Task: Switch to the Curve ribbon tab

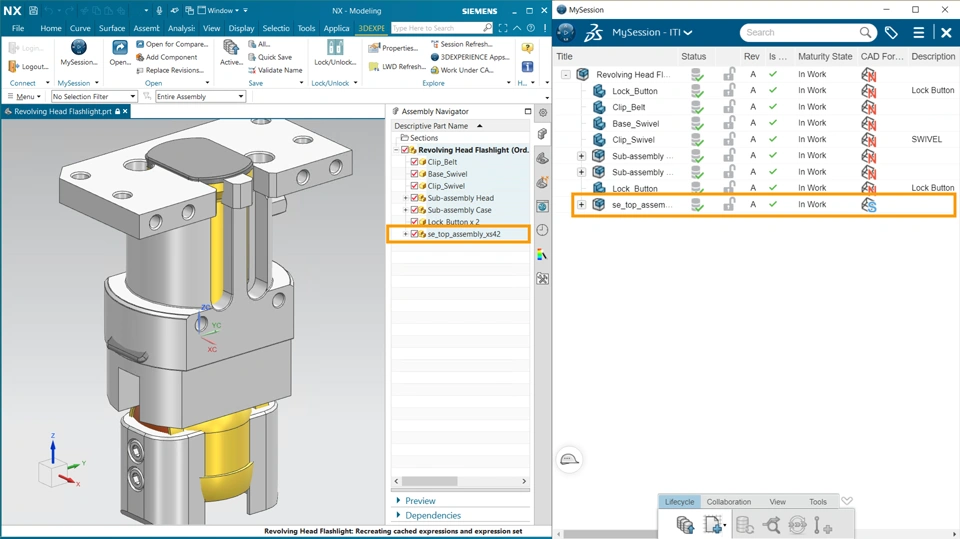Action: [80, 28]
